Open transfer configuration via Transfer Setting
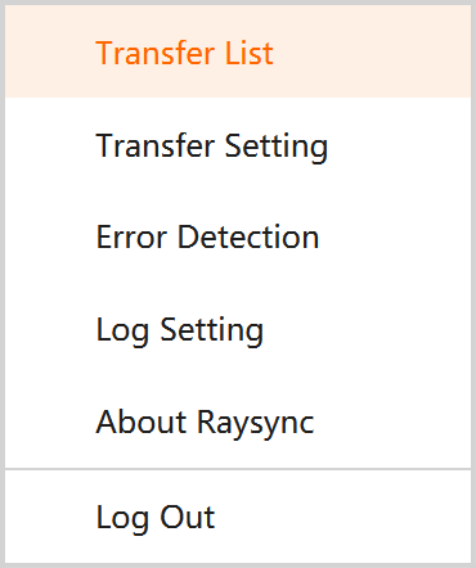The image size is (476, 568). click(x=238, y=146)
